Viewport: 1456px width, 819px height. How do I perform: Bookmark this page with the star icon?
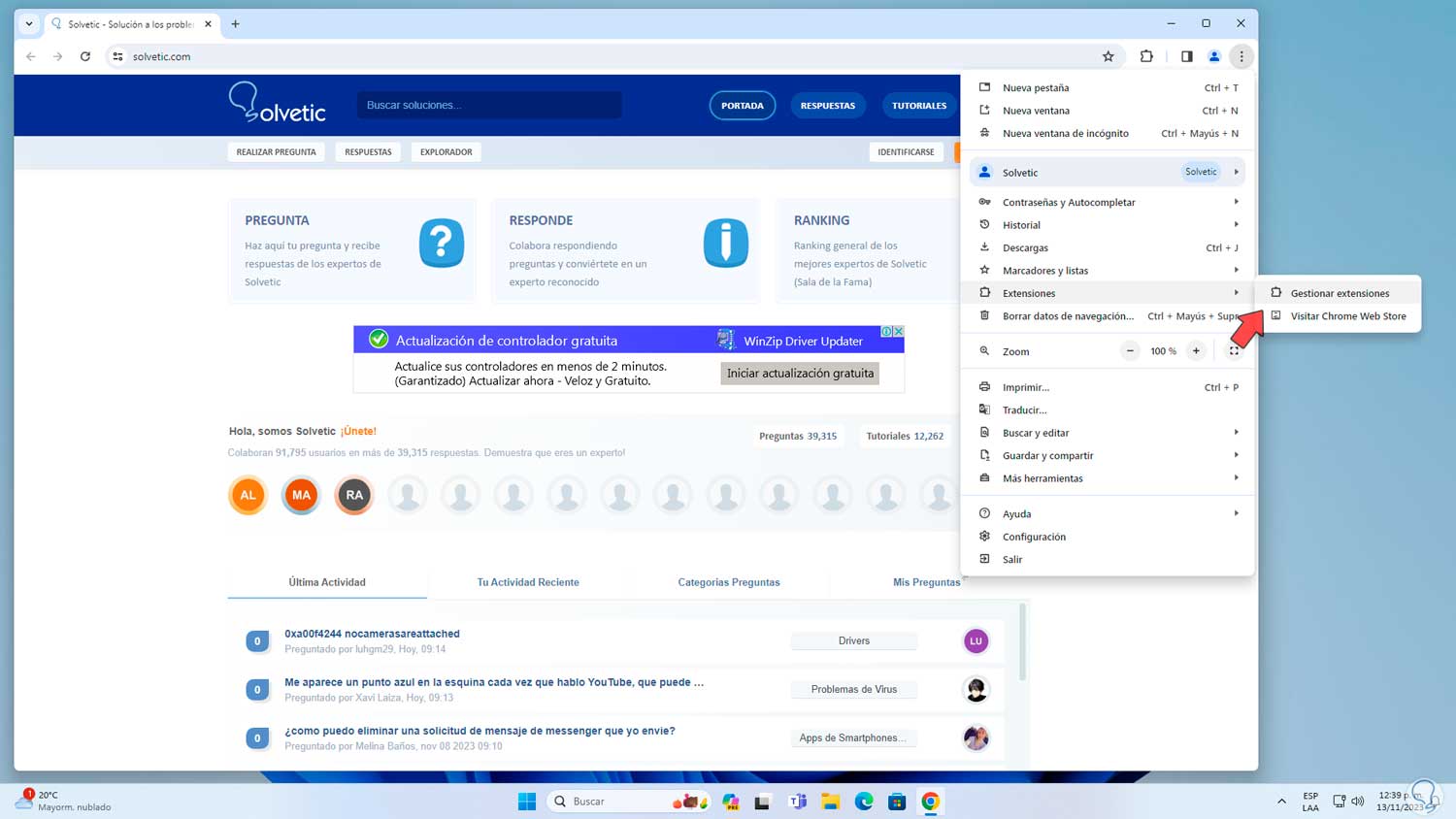click(x=1109, y=56)
